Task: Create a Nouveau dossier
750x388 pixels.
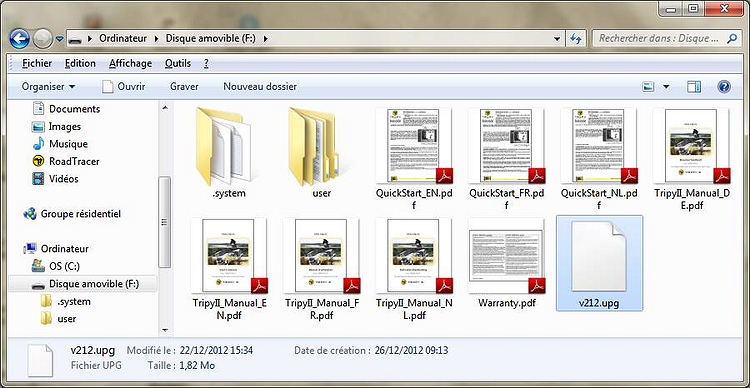Action: pyautogui.click(x=260, y=87)
